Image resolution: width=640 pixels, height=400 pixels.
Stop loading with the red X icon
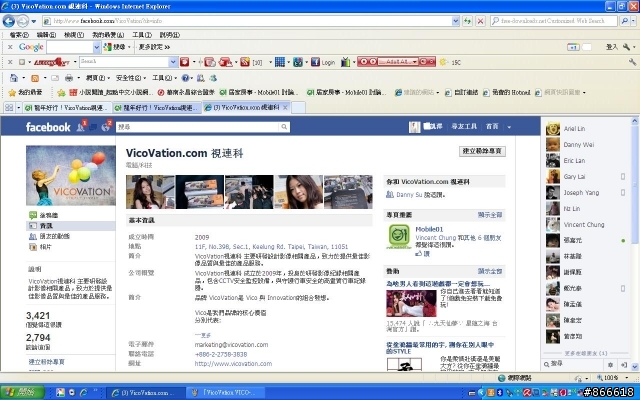point(480,21)
